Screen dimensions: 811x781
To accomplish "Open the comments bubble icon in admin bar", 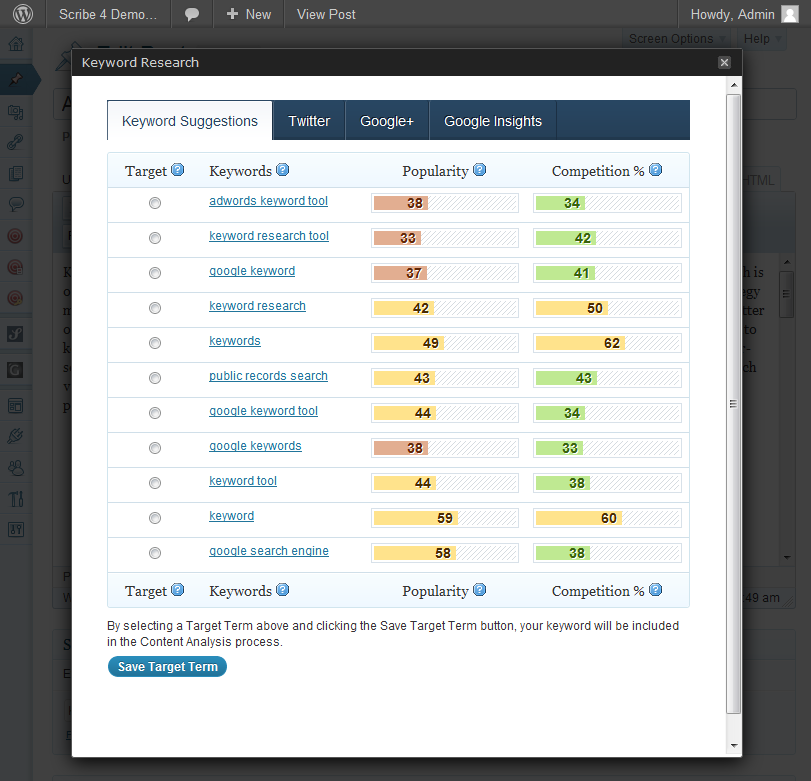I will coord(192,14).
